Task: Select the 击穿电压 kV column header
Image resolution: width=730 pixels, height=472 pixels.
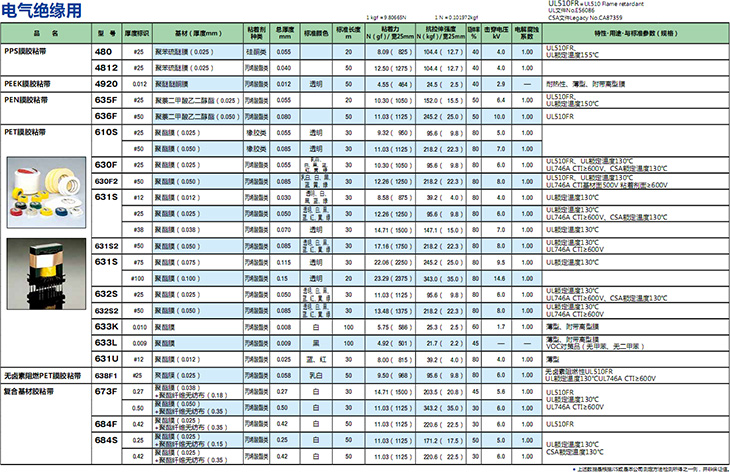Action: tap(496, 34)
